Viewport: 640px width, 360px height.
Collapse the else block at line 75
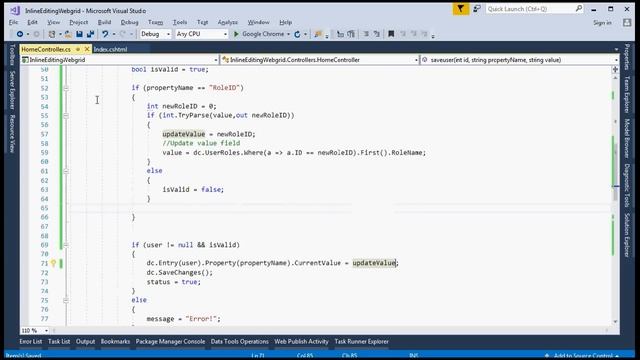coord(66,300)
